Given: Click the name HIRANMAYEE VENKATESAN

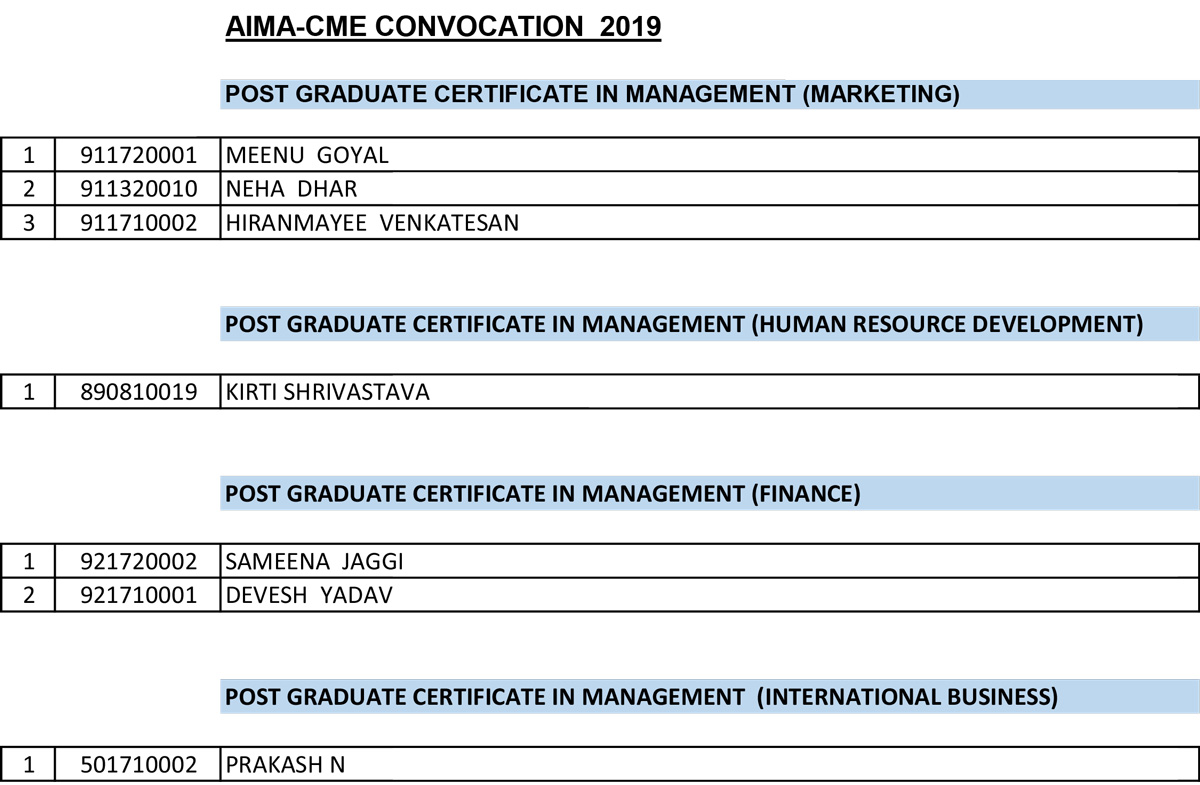Looking at the screenshot, I should coord(373,223).
